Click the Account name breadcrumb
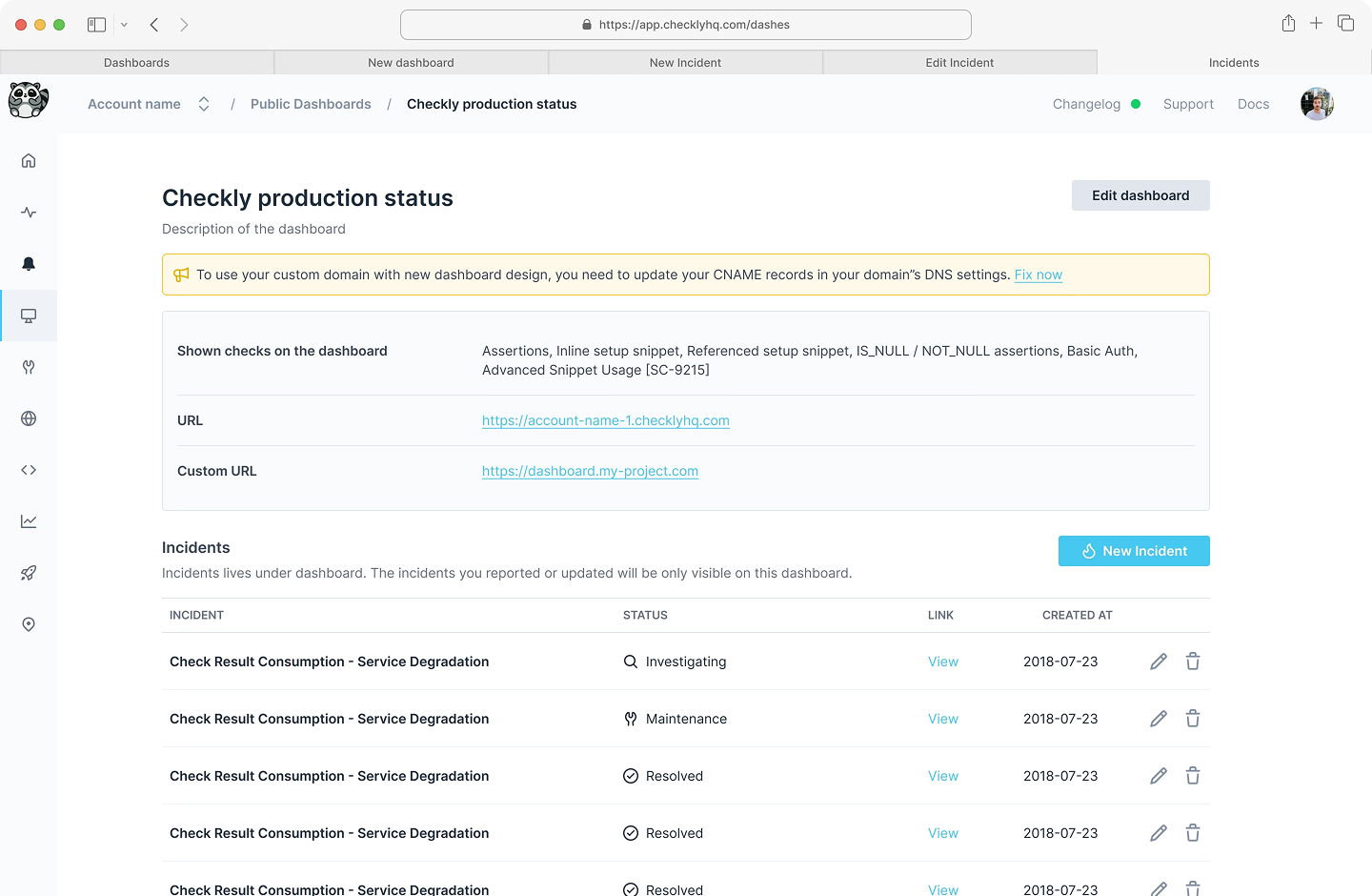Viewport: 1372px width, 896px height. tap(134, 104)
